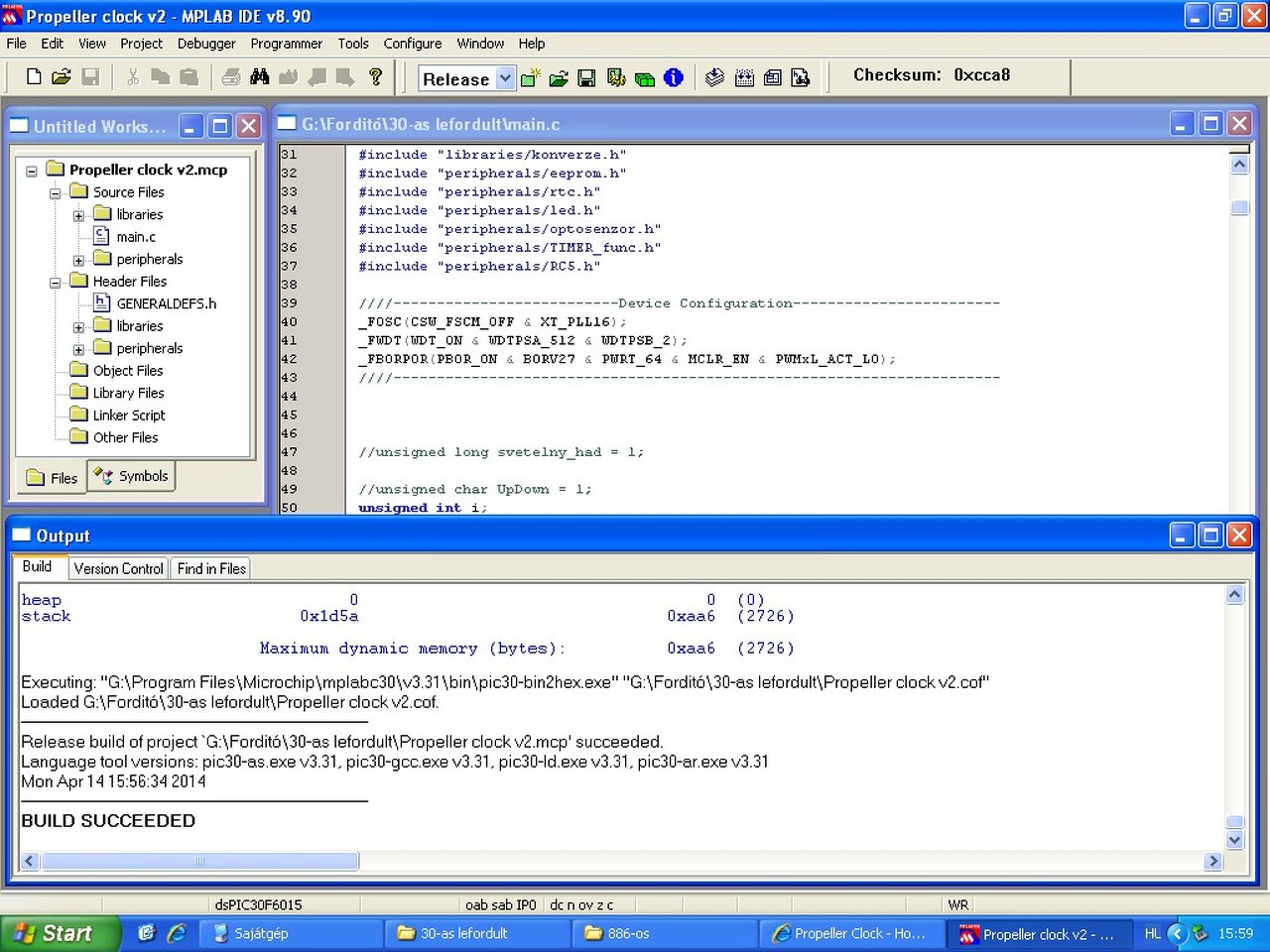Image resolution: width=1270 pixels, height=952 pixels.
Task: Click the Paste clipboard icon
Action: pyautogui.click(x=189, y=77)
